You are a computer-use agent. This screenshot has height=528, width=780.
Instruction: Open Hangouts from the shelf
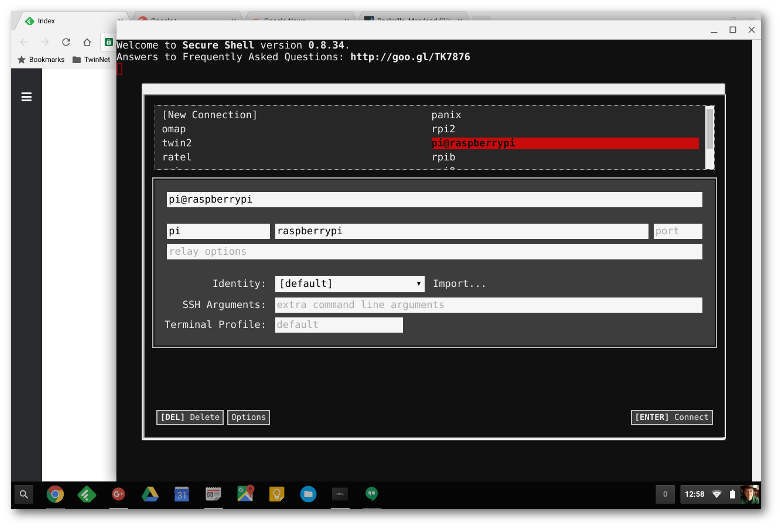[x=372, y=494]
